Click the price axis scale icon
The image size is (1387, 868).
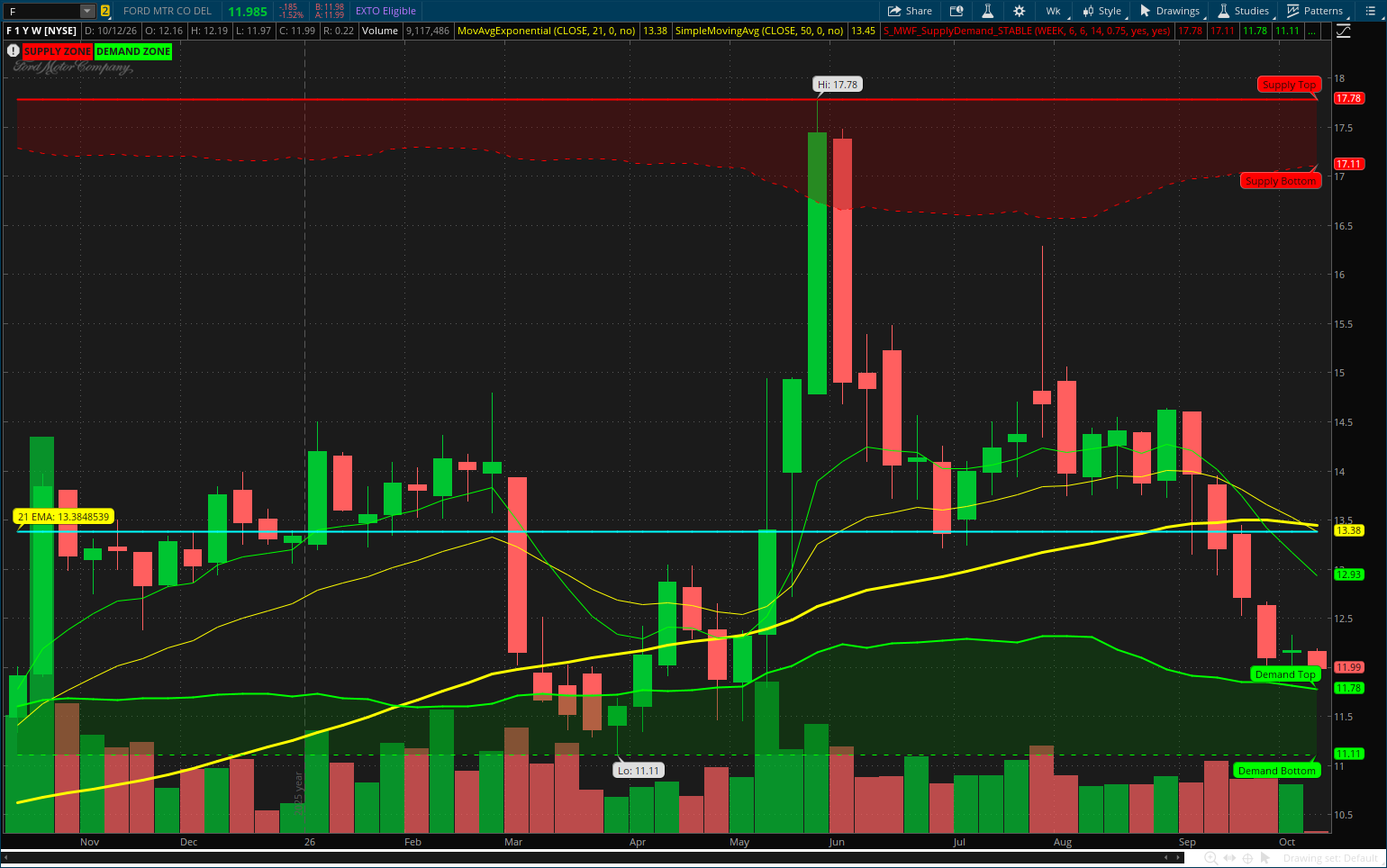pyautogui.click(x=1343, y=31)
